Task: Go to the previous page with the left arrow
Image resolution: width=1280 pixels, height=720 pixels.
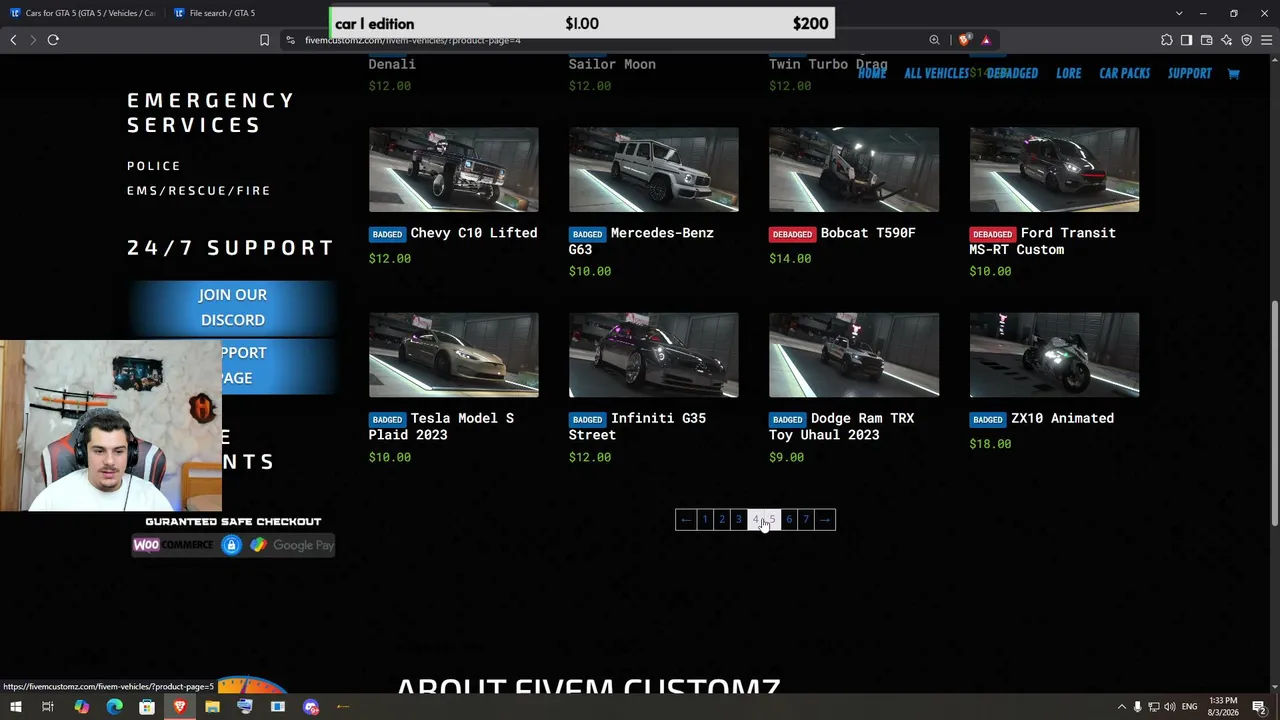Action: pyautogui.click(x=685, y=519)
